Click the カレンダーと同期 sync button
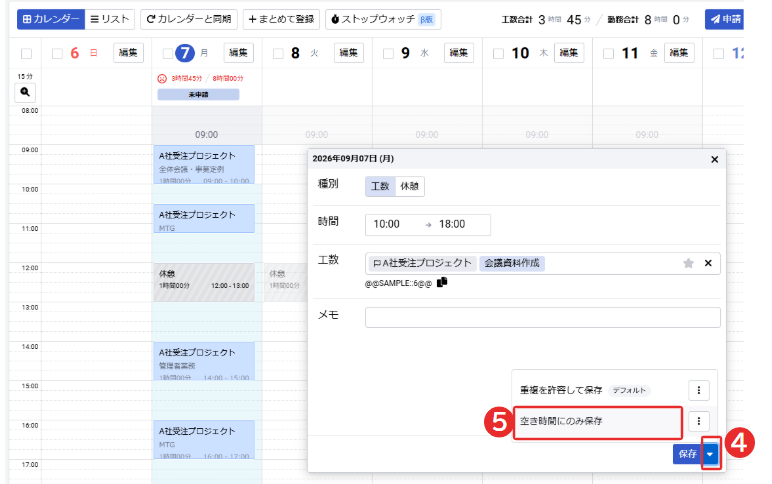Screen dimensions: 772x484 189,19
